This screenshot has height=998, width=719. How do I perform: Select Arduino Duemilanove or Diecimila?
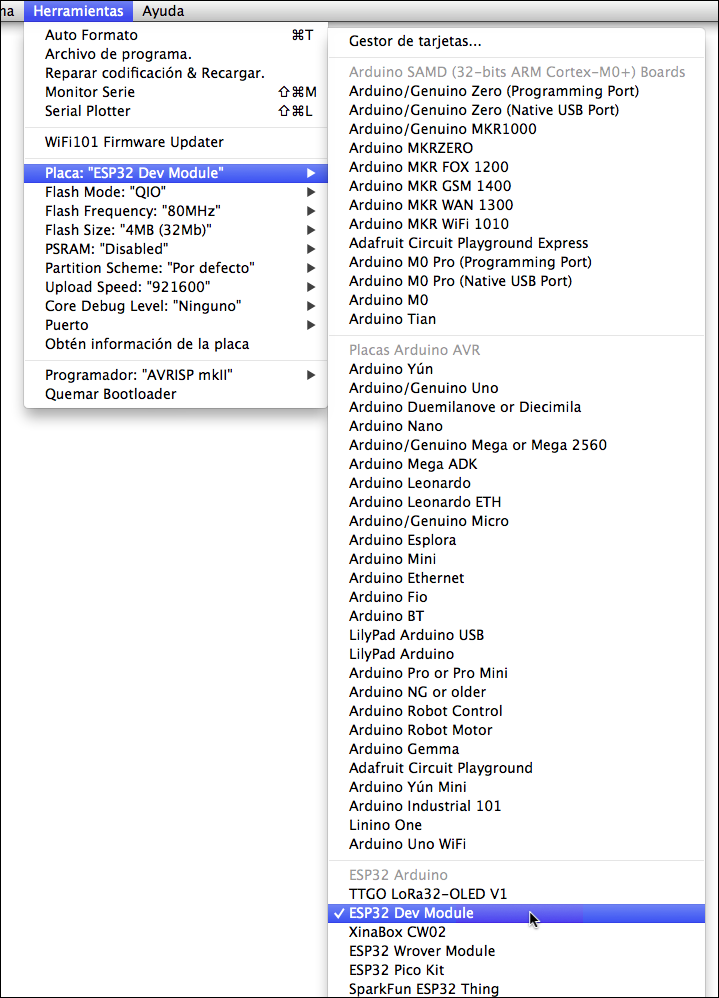tap(516, 407)
